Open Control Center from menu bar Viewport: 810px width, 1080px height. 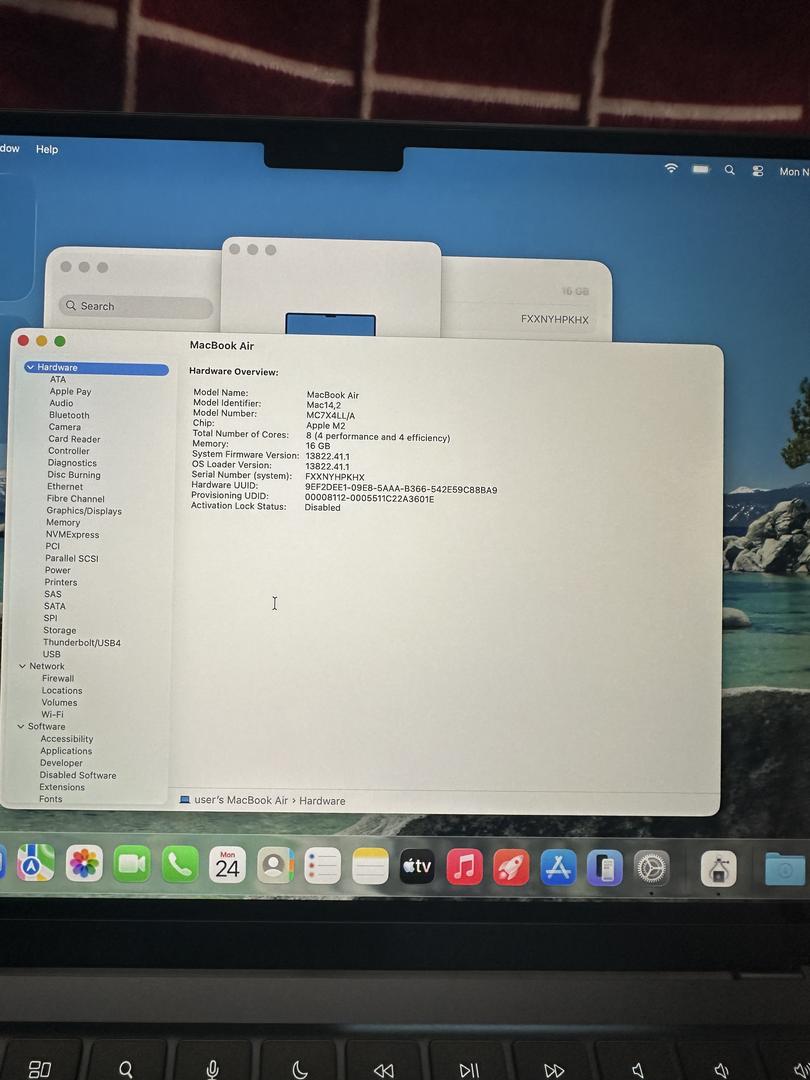point(758,171)
